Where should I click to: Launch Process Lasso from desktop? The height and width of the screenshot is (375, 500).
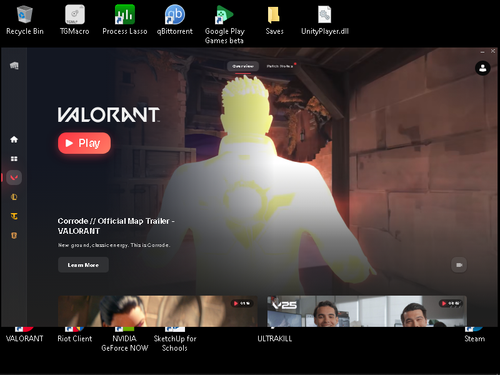pos(125,20)
